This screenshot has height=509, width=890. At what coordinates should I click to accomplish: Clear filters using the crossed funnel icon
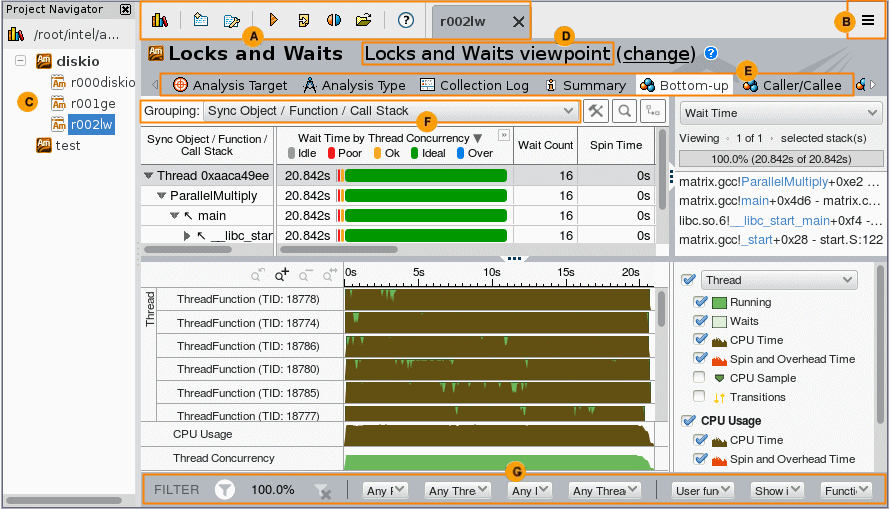(323, 491)
